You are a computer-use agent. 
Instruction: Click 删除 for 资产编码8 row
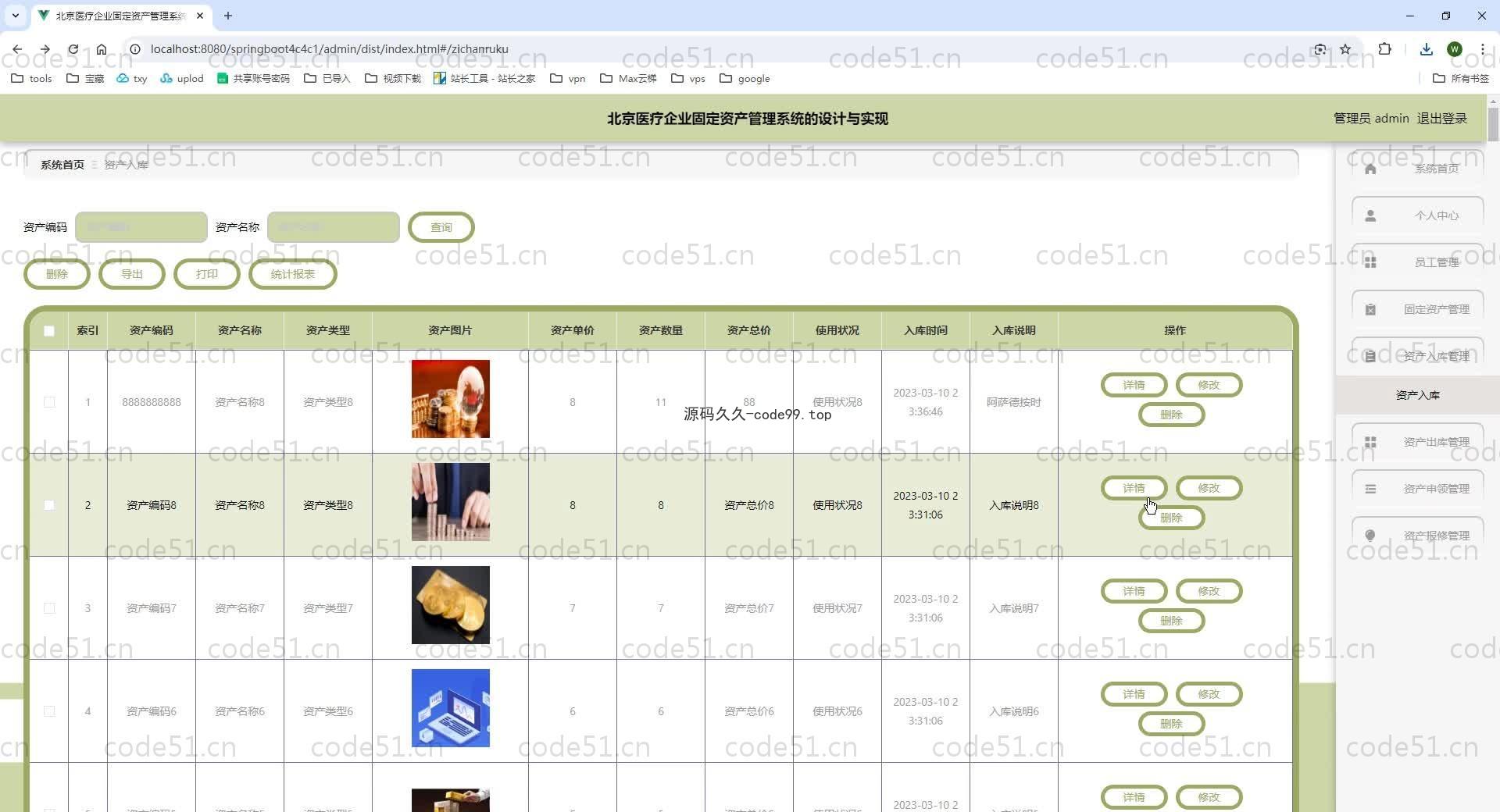pyautogui.click(x=1171, y=518)
